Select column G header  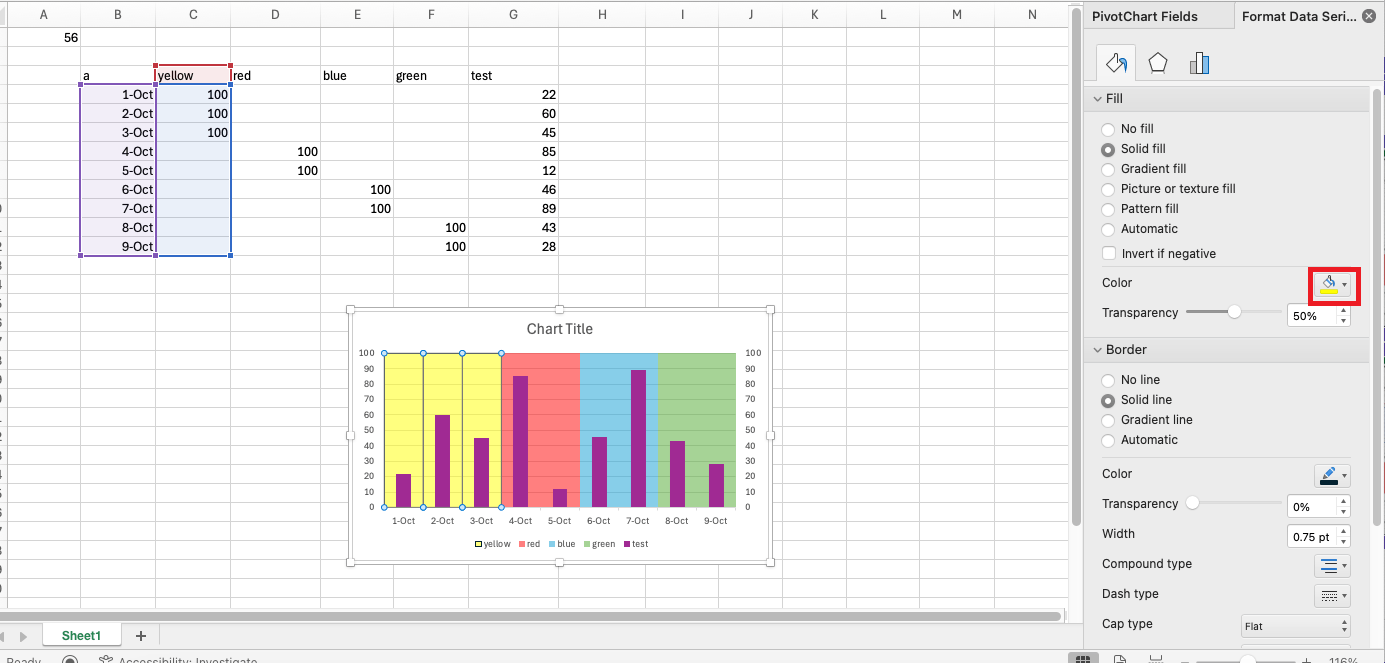pyautogui.click(x=513, y=14)
